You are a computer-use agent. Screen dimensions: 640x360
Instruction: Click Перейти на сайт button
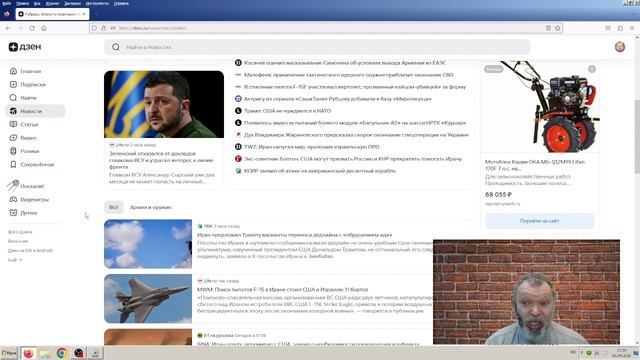(540, 221)
